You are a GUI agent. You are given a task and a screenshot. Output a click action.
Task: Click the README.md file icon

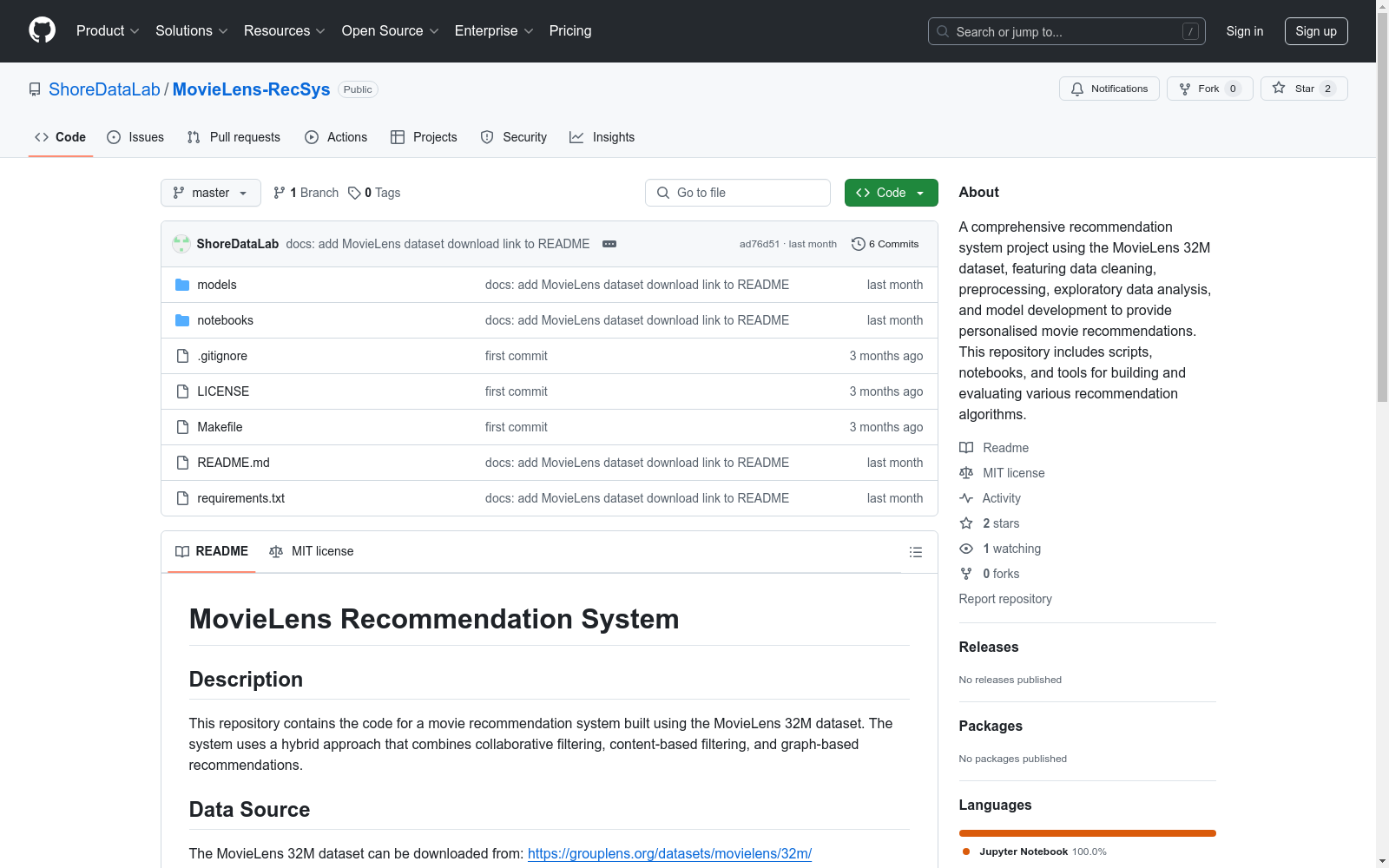tap(182, 463)
